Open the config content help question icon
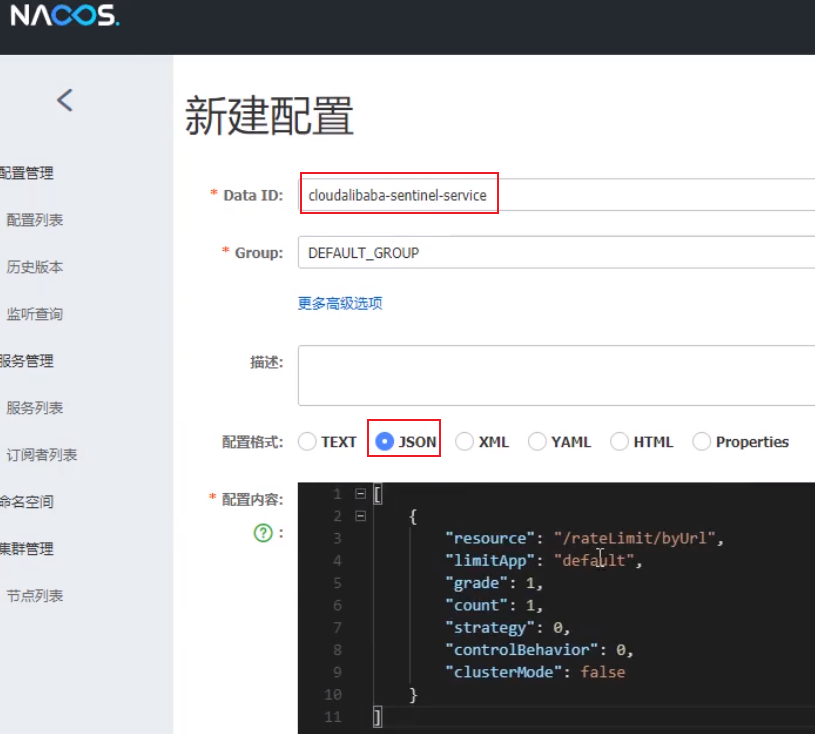This screenshot has height=734, width=815. [x=263, y=533]
